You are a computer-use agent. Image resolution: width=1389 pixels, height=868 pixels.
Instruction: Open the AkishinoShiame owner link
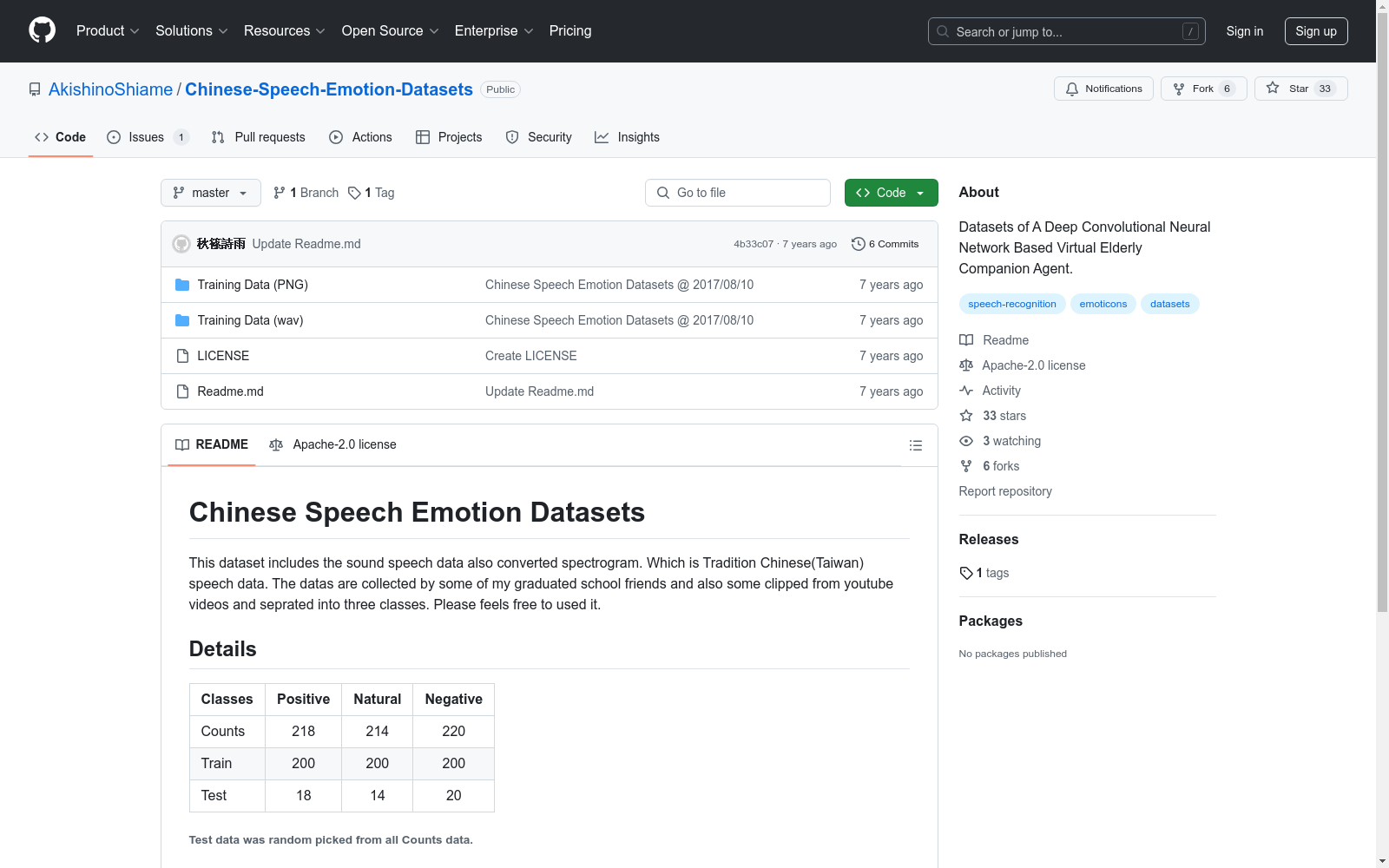111,89
